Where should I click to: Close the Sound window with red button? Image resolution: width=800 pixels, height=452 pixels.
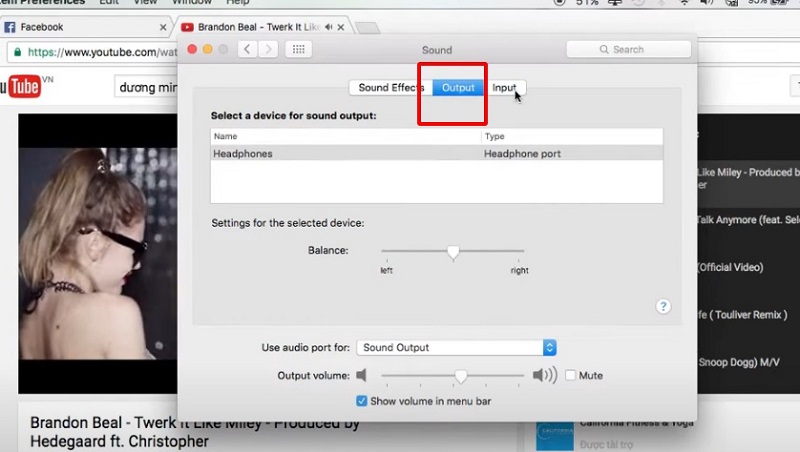point(192,49)
